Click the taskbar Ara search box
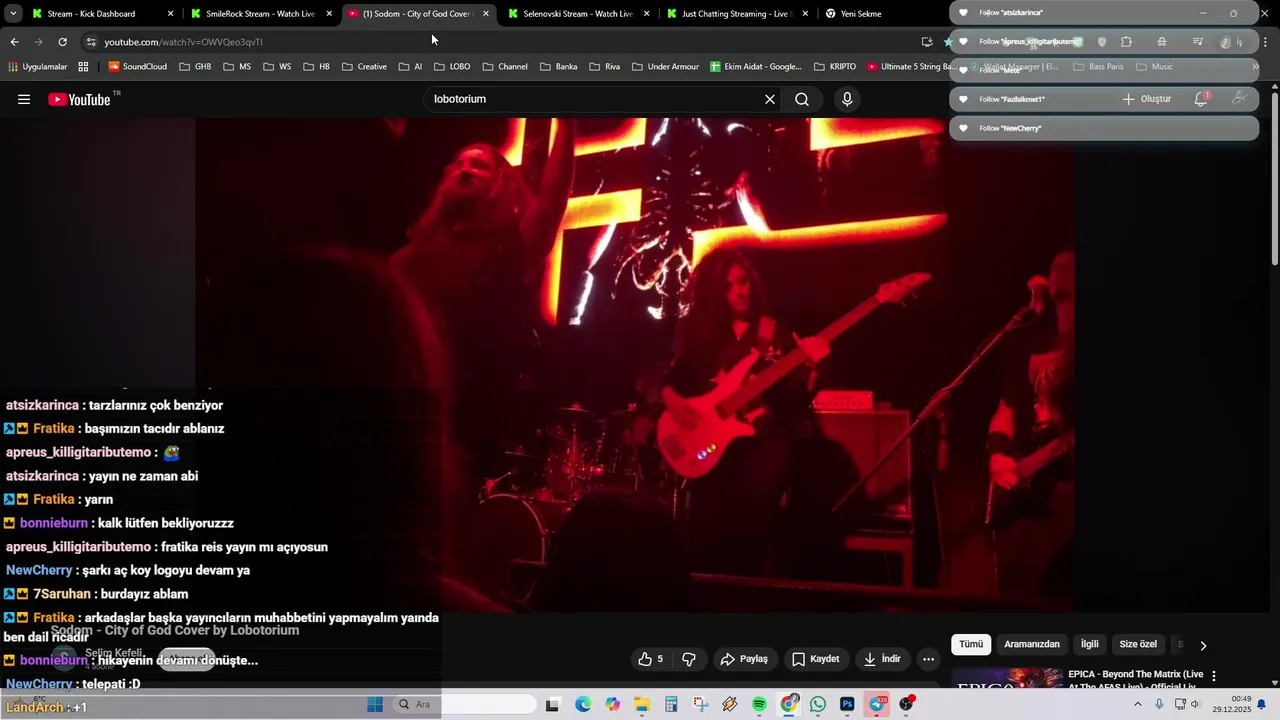The width and height of the screenshot is (1280, 720). click(x=463, y=704)
